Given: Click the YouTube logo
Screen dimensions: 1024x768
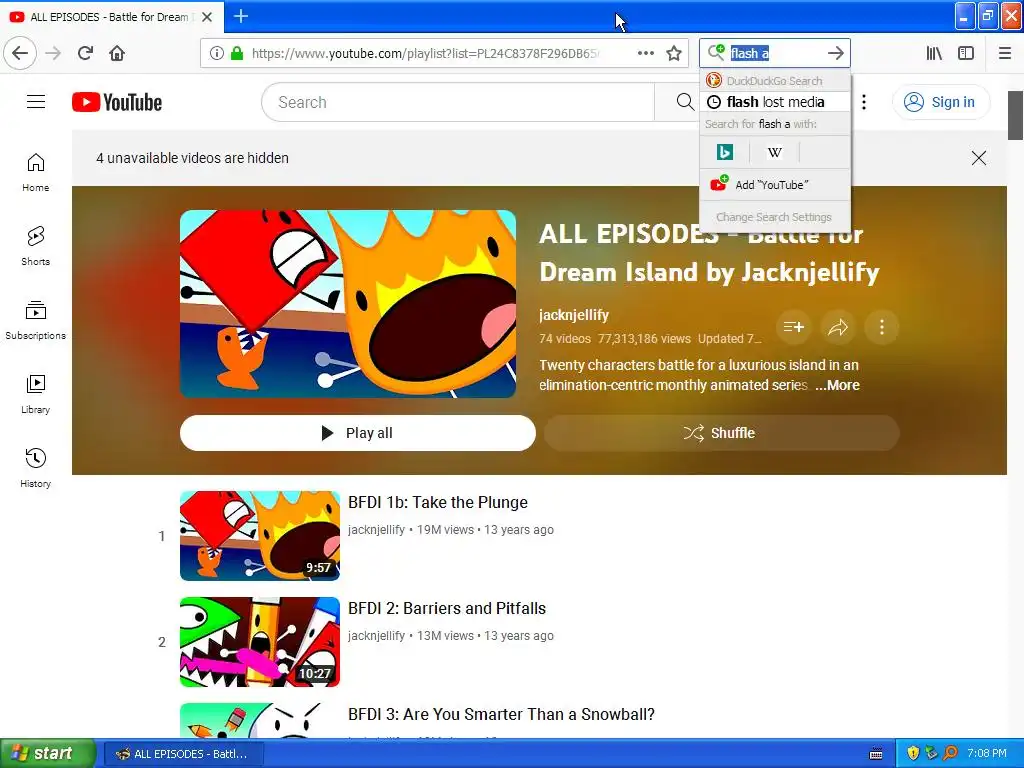Looking at the screenshot, I should [117, 102].
